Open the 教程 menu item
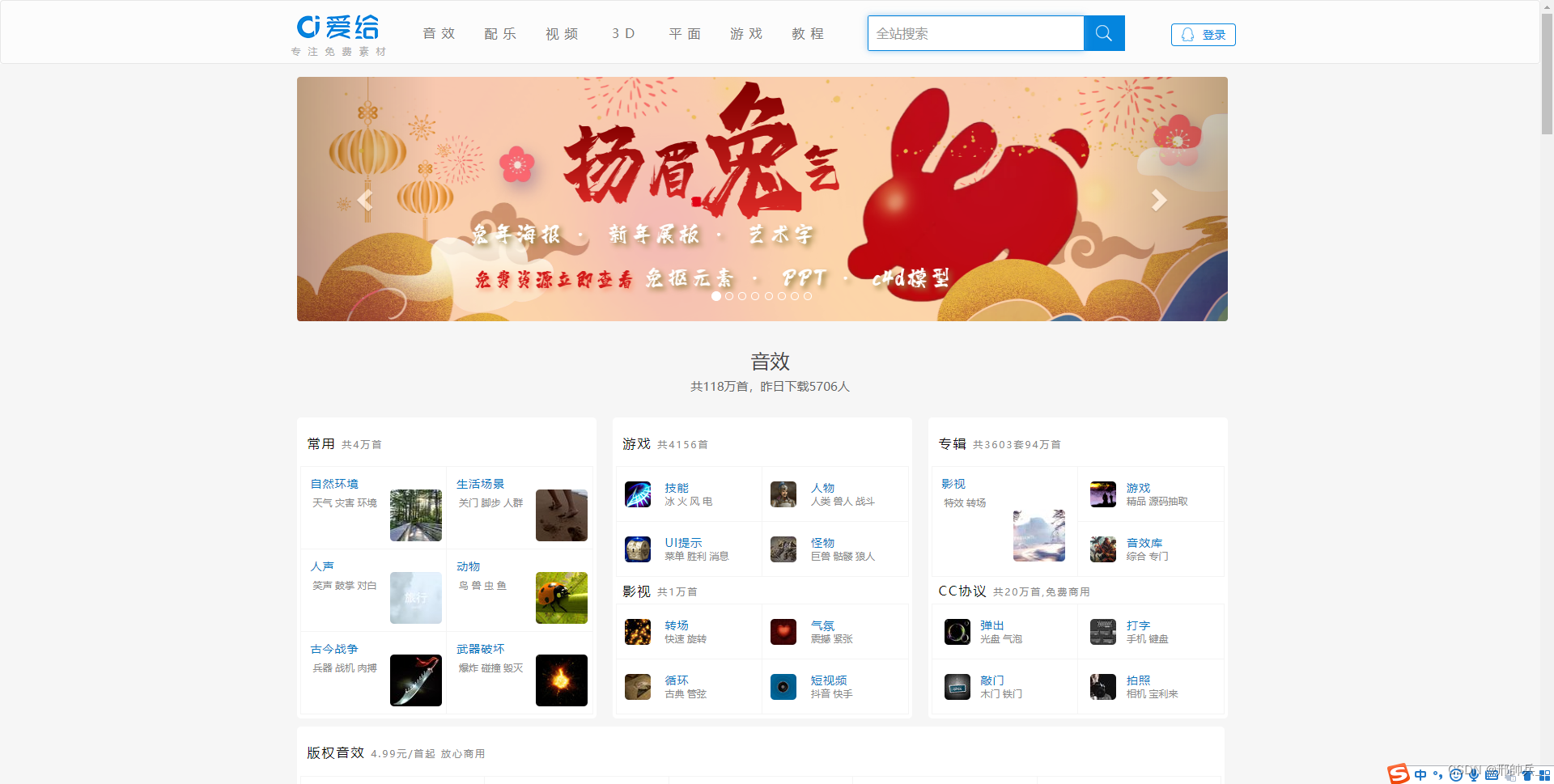Viewport: 1554px width, 784px height. click(807, 33)
